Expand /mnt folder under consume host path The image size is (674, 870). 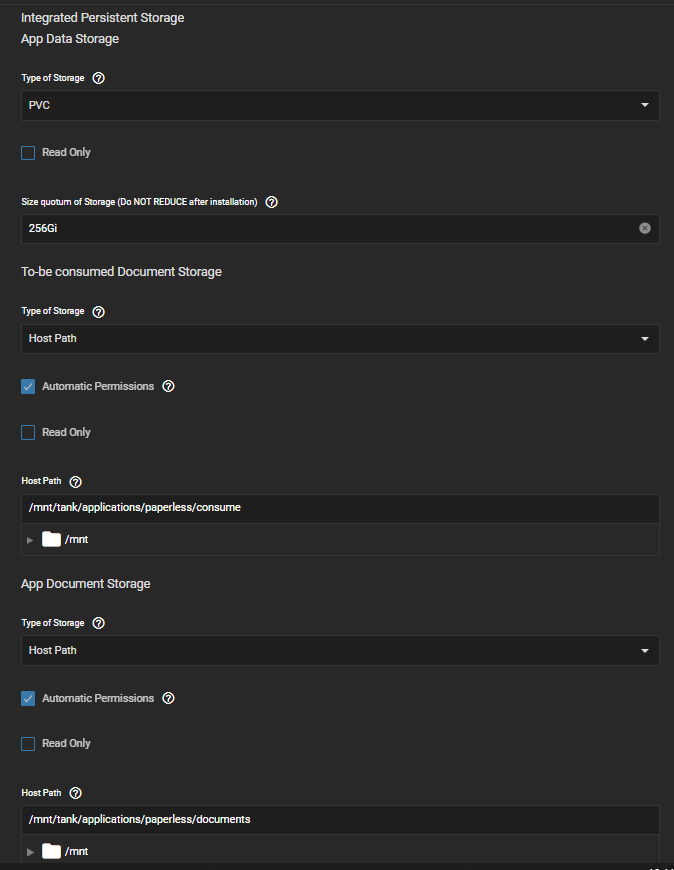click(x=30, y=540)
